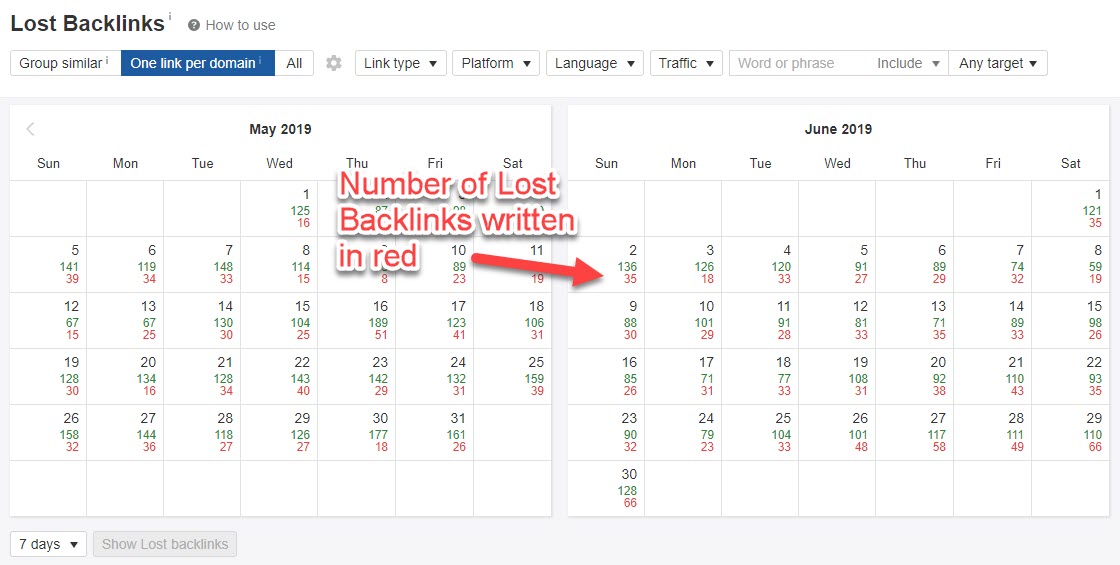Open the Any target dropdown
Viewport: 1120px width, 565px height.
pos(997,63)
